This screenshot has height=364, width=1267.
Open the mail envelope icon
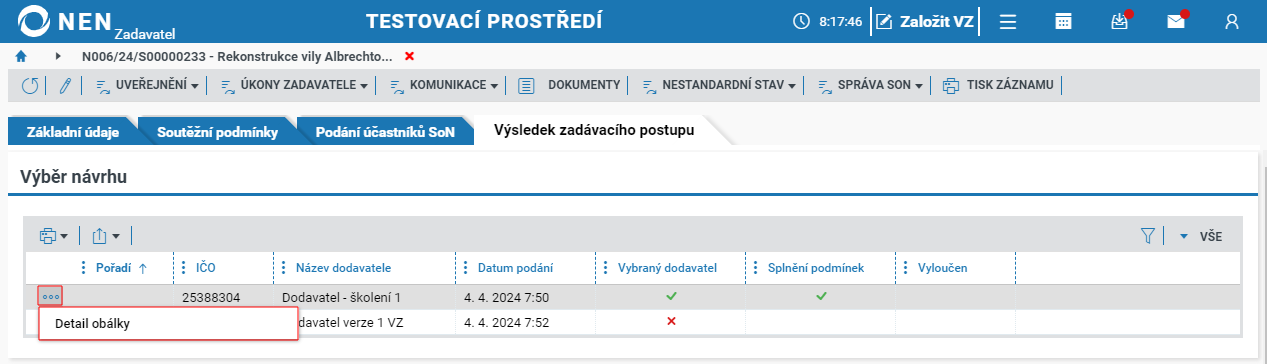[x=1176, y=21]
